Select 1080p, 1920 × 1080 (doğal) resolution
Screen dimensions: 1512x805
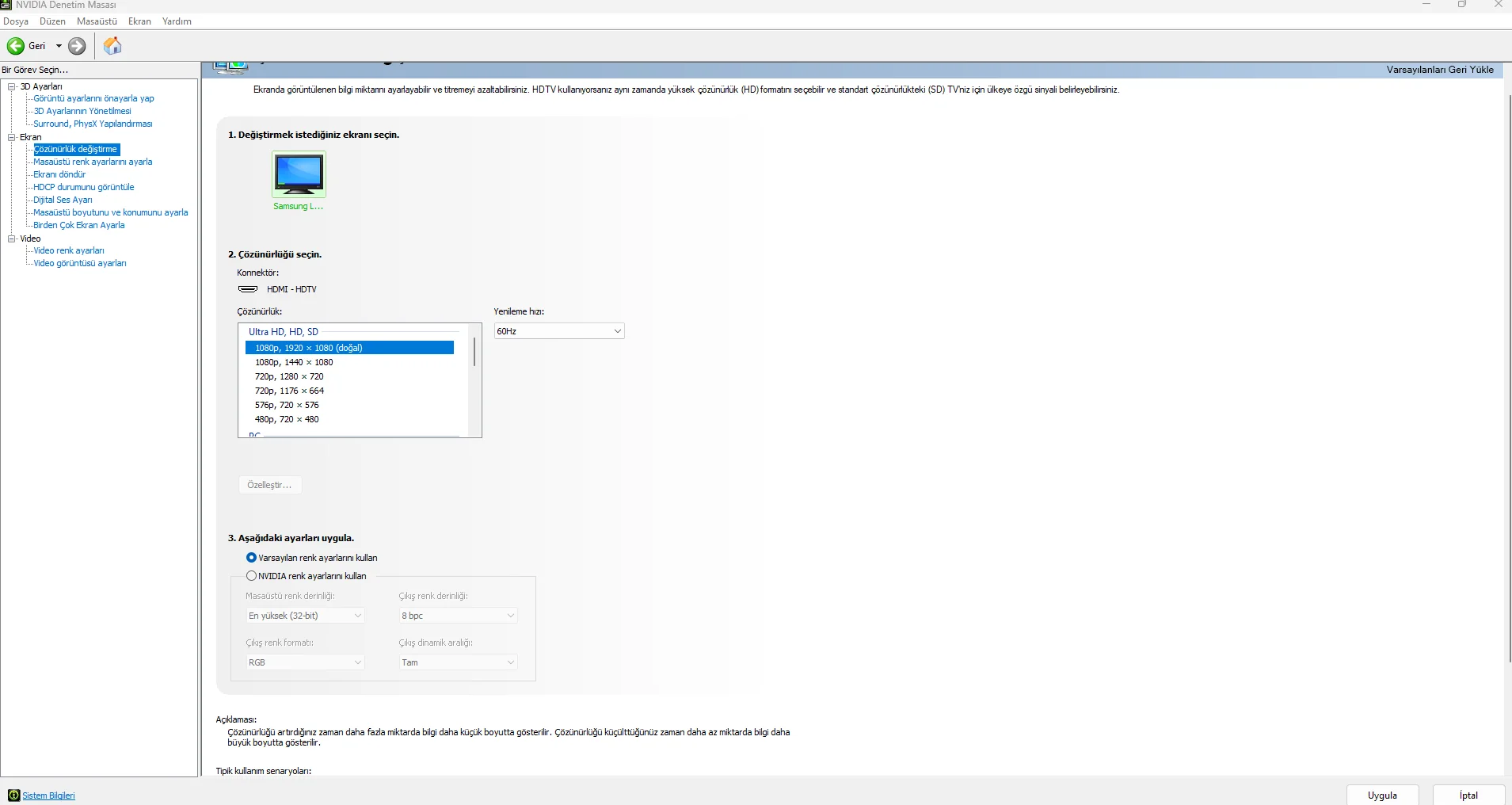tap(349, 348)
